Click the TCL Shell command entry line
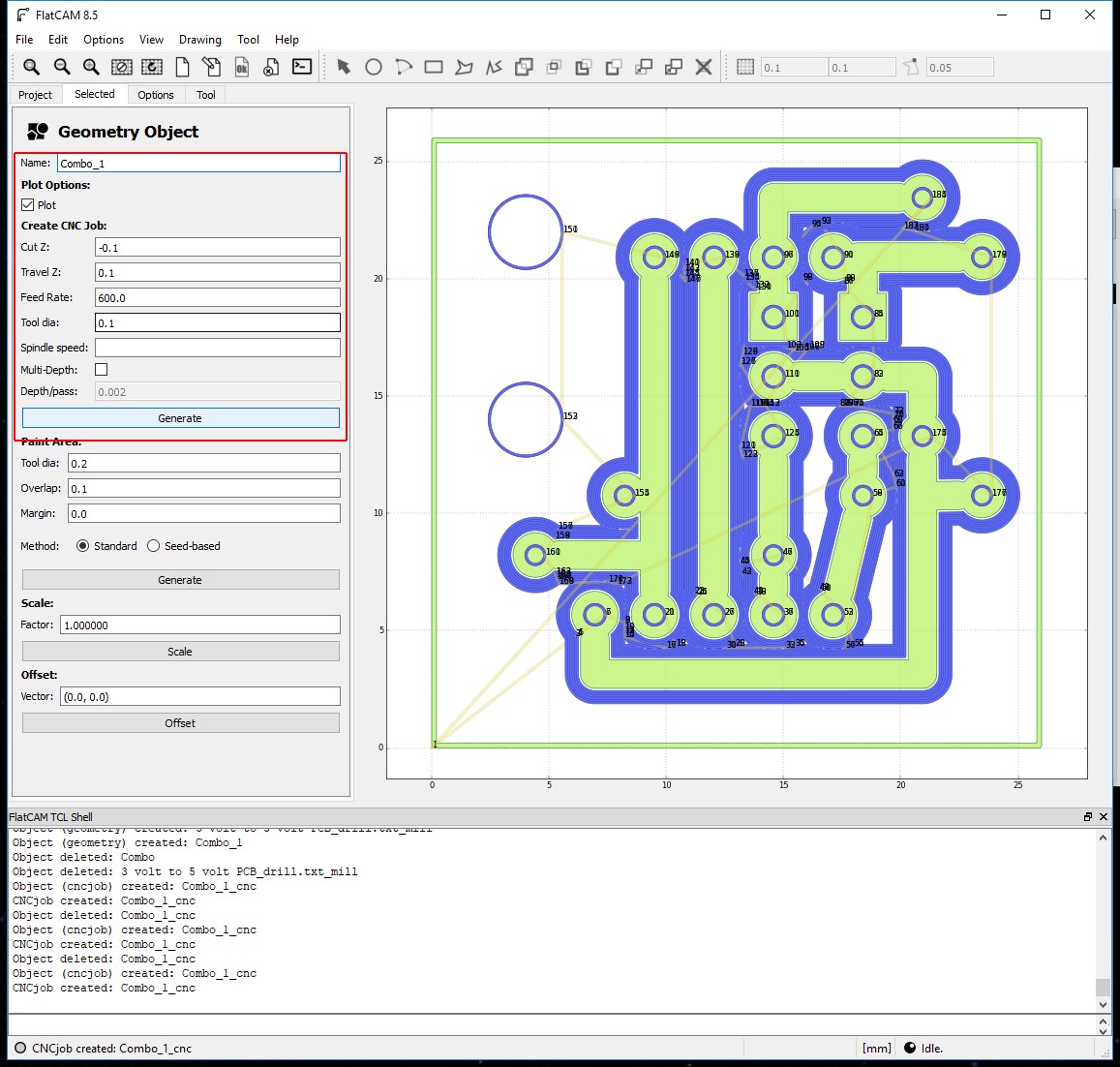Image resolution: width=1120 pixels, height=1067 pixels. (x=551, y=1025)
